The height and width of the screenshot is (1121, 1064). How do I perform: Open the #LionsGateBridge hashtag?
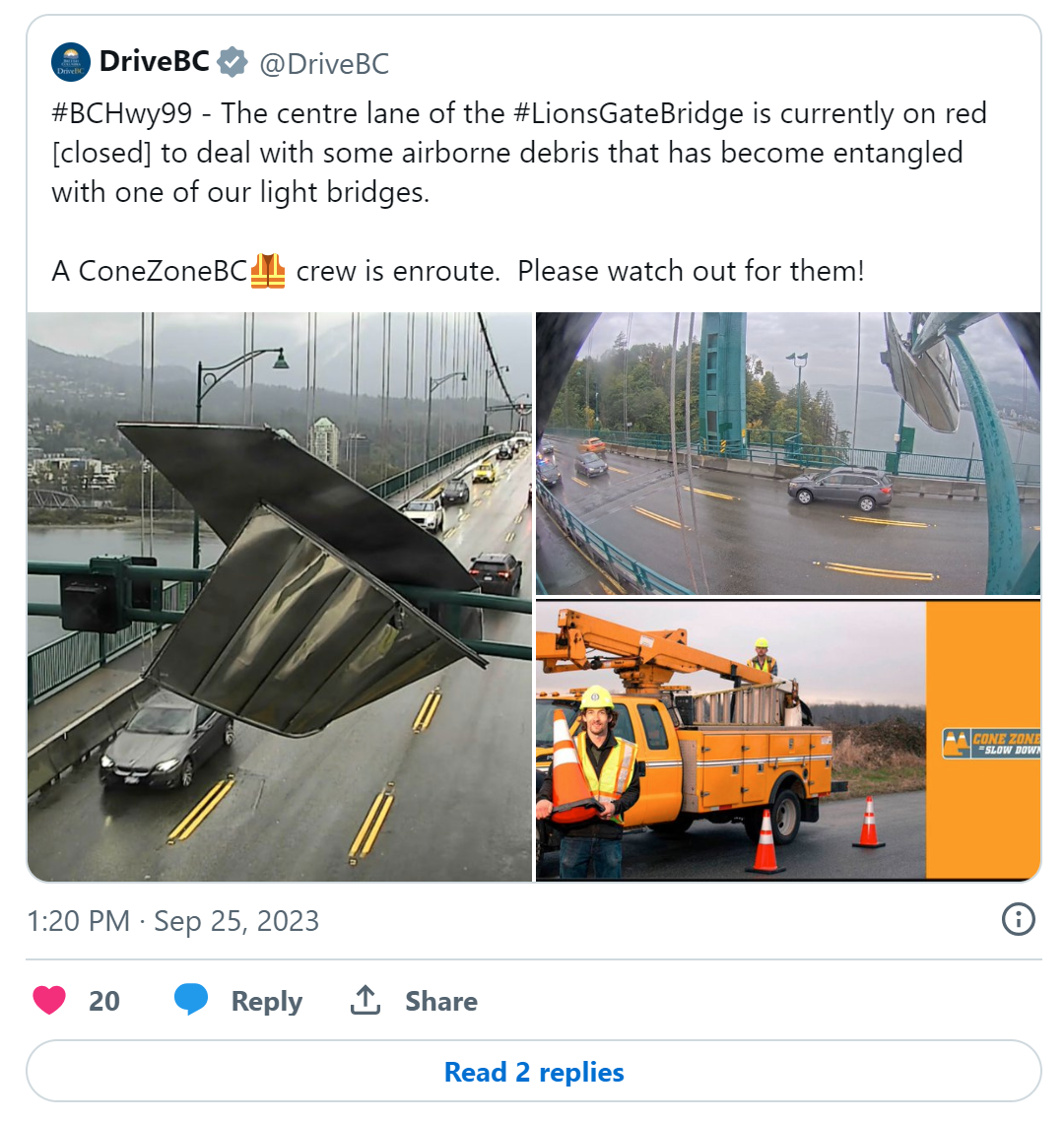[629, 113]
